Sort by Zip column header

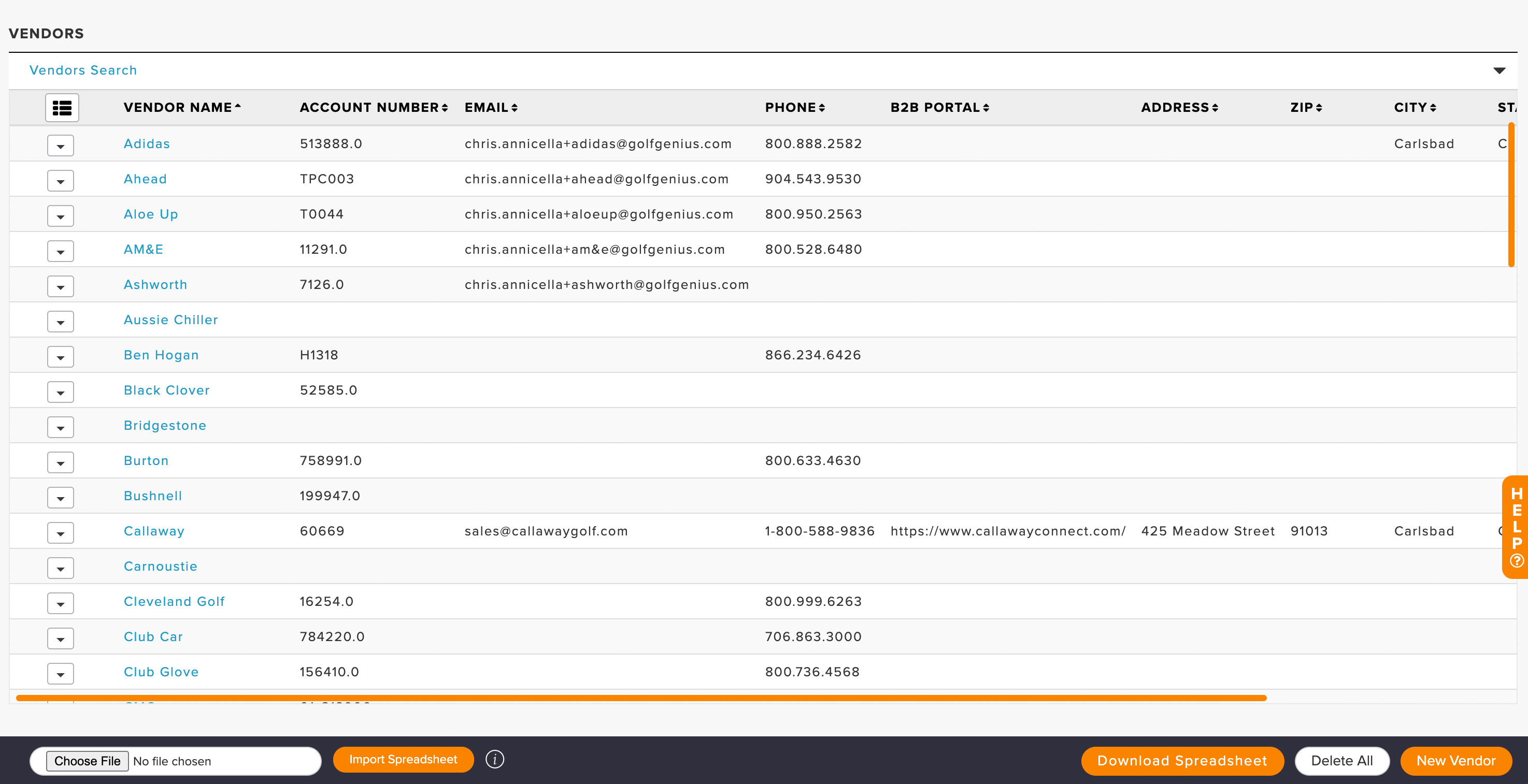1306,107
